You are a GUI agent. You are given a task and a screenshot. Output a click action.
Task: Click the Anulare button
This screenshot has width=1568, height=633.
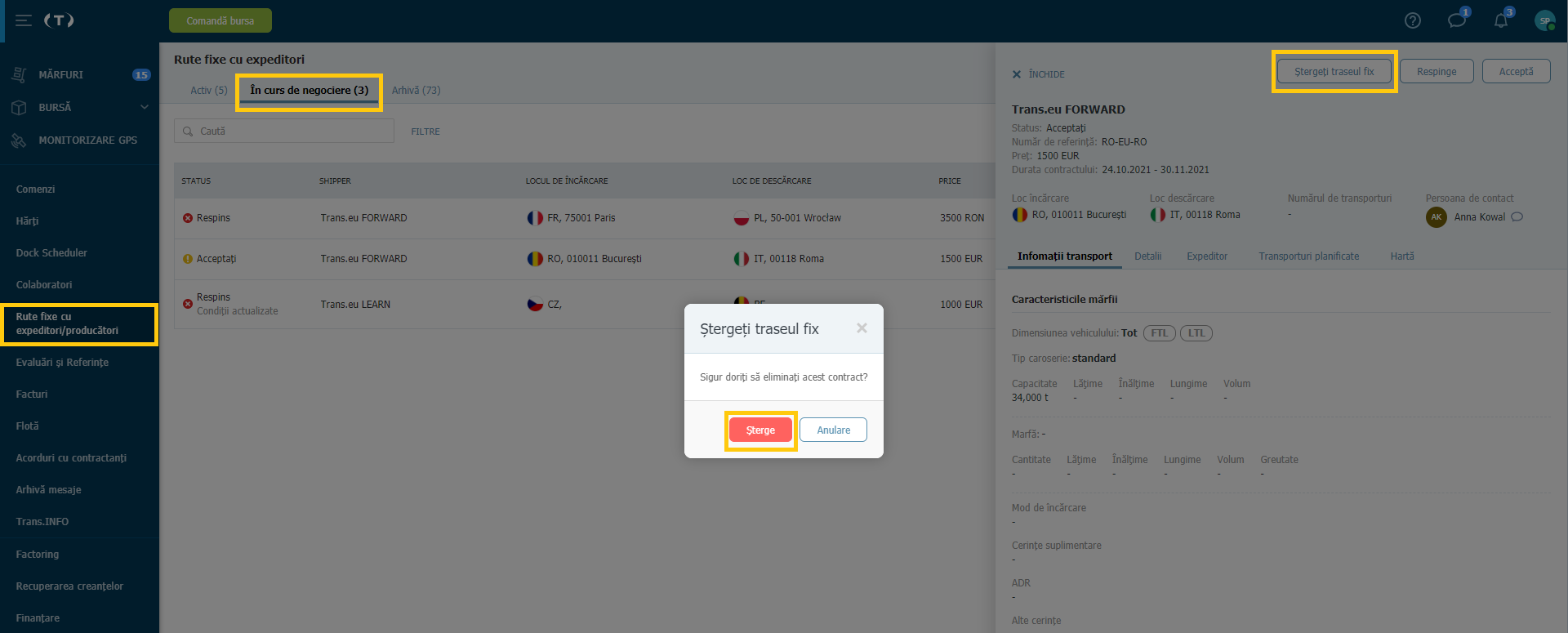(833, 430)
